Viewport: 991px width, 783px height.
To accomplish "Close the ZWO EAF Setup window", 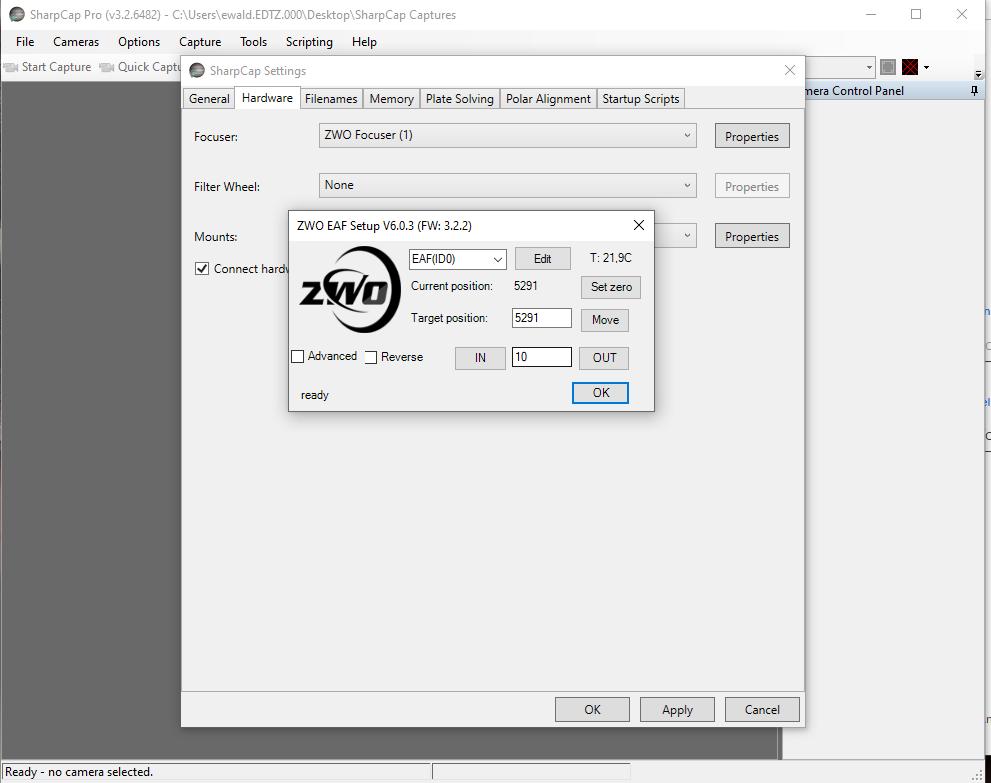I will tap(639, 225).
